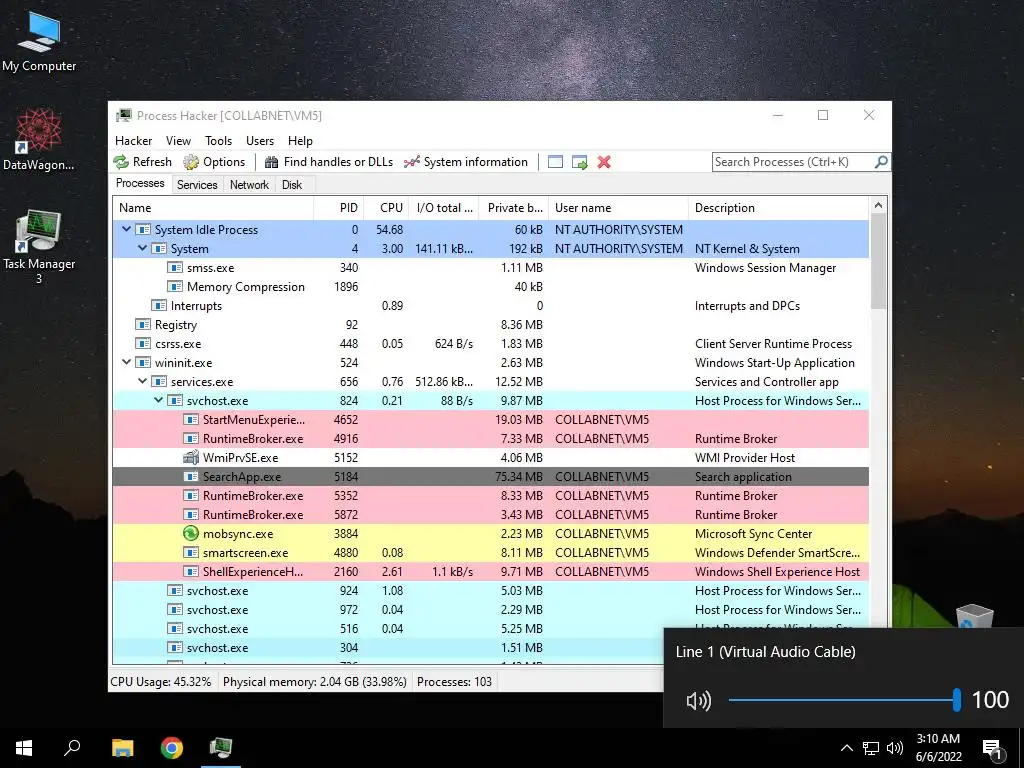The image size is (1024, 768).
Task: Select the ShellExperienceH... process row
Action: coord(490,571)
